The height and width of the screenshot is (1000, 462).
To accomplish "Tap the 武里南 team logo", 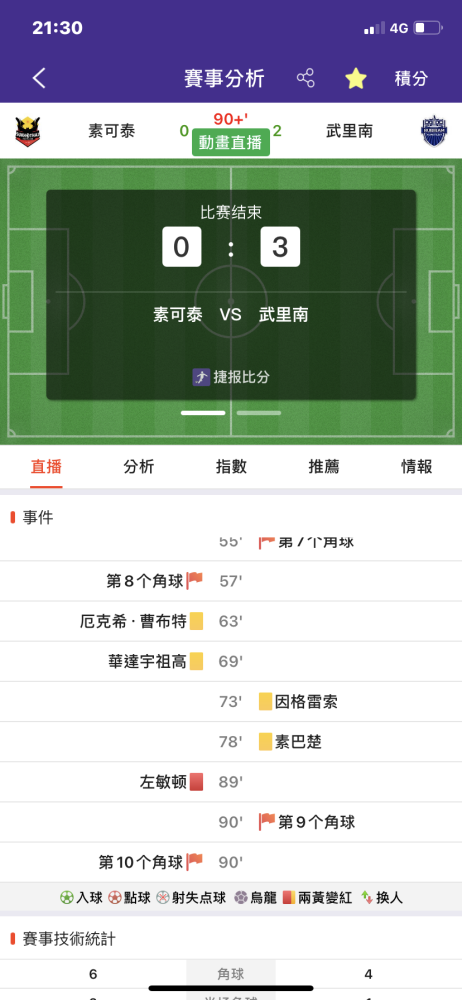I will (434, 131).
